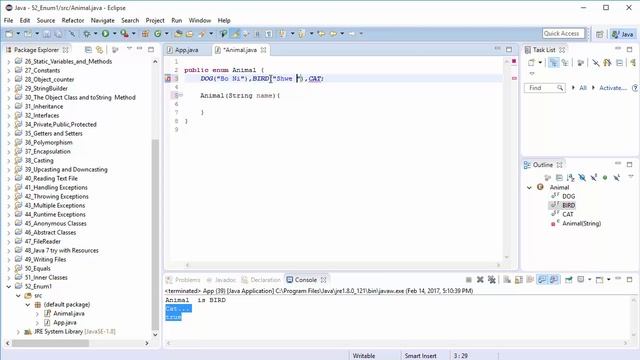Image resolution: width=640 pixels, height=360 pixels.
Task: Open the File menu
Action: coord(8,20)
